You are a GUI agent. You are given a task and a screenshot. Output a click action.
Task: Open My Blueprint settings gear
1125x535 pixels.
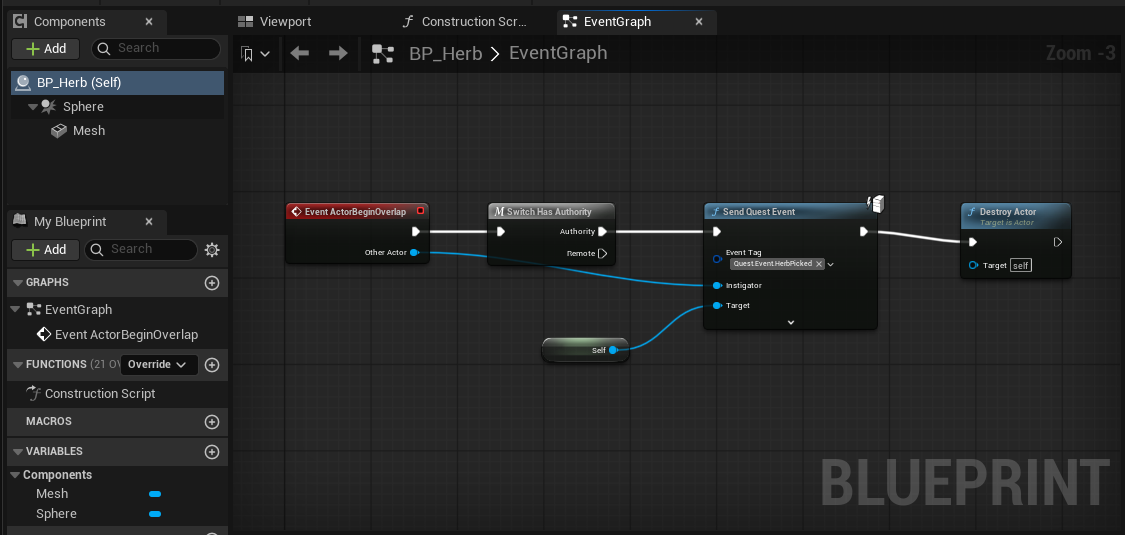click(212, 250)
